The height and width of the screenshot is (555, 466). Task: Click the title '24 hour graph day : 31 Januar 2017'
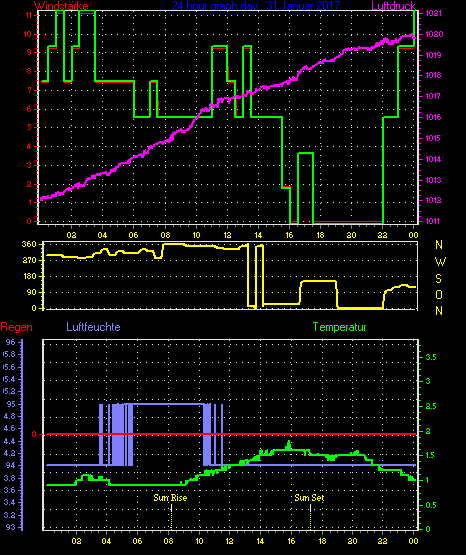pos(256,5)
